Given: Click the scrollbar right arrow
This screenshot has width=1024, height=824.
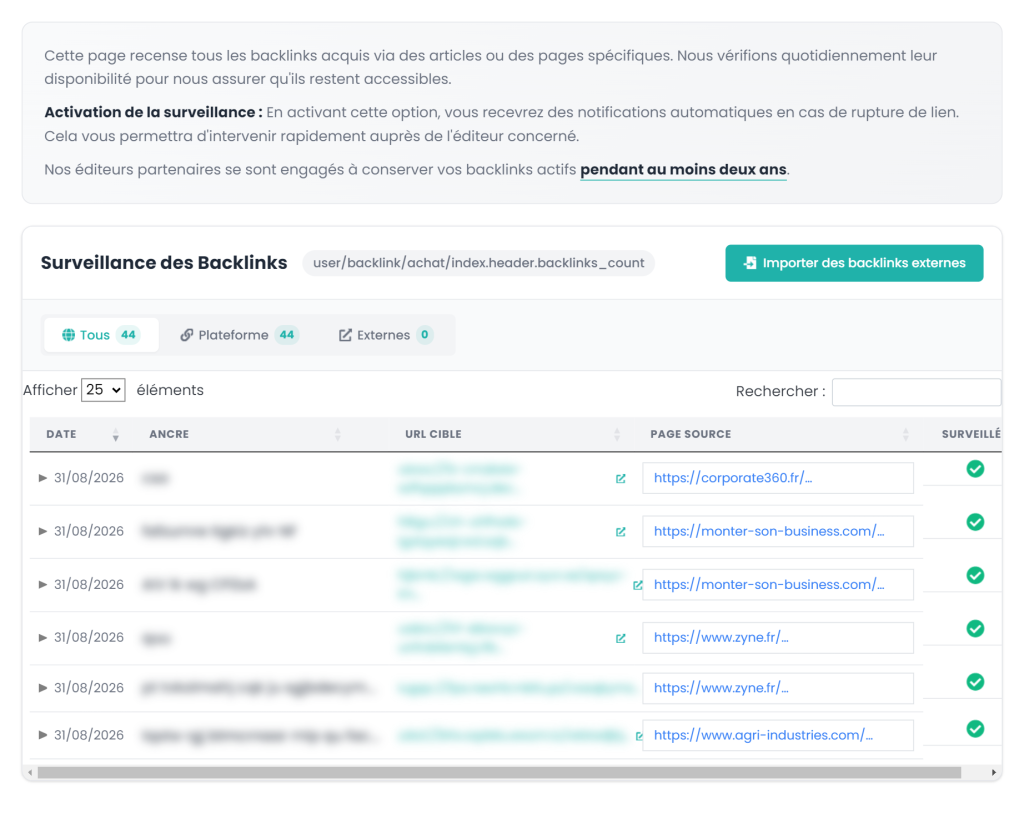Looking at the screenshot, I should [x=994, y=773].
